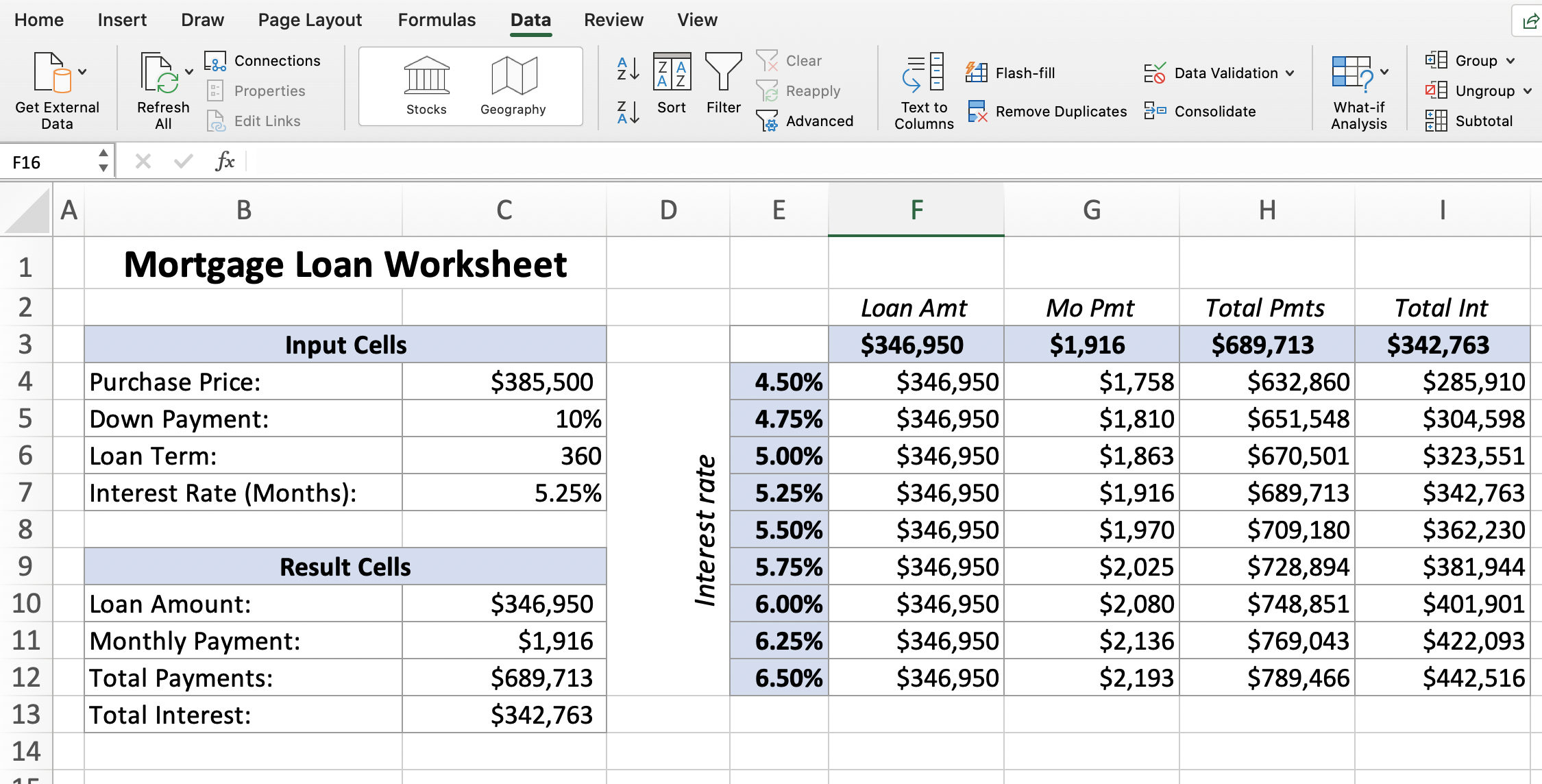
Task: Expand the Get External Data dropdown arrow
Action: click(x=82, y=71)
